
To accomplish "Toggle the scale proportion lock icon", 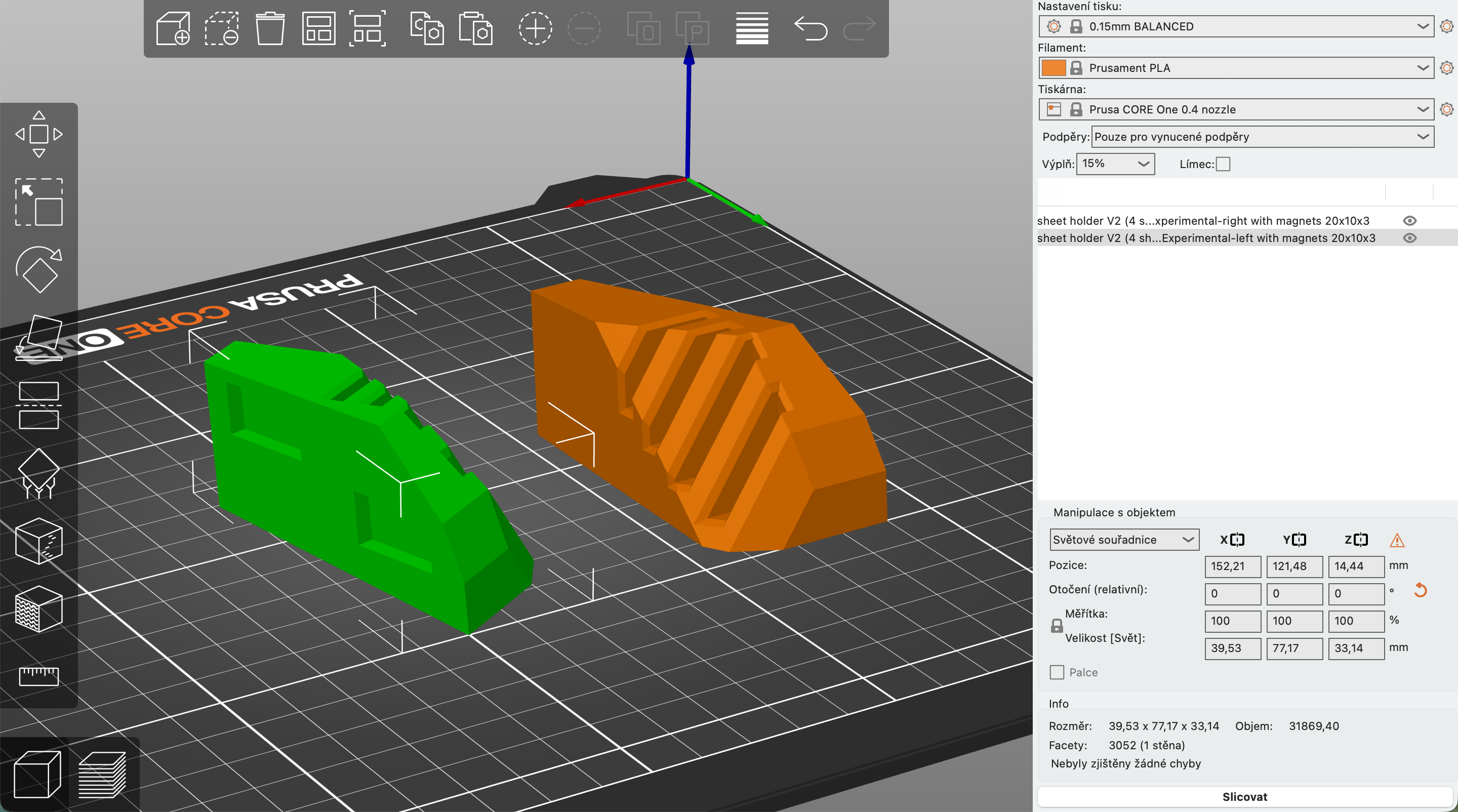I will coord(1057,626).
